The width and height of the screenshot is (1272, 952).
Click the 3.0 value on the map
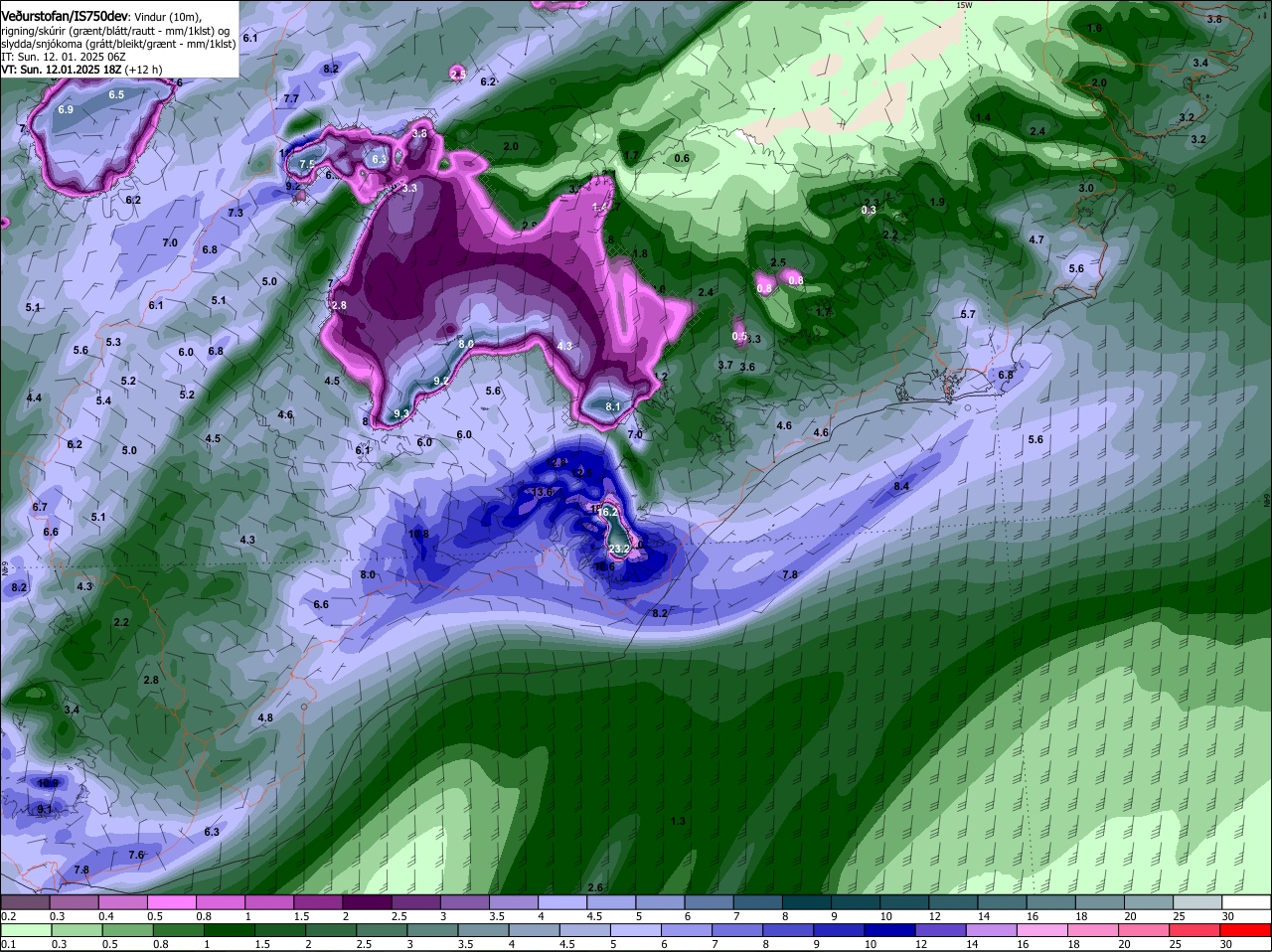[x=1086, y=188]
